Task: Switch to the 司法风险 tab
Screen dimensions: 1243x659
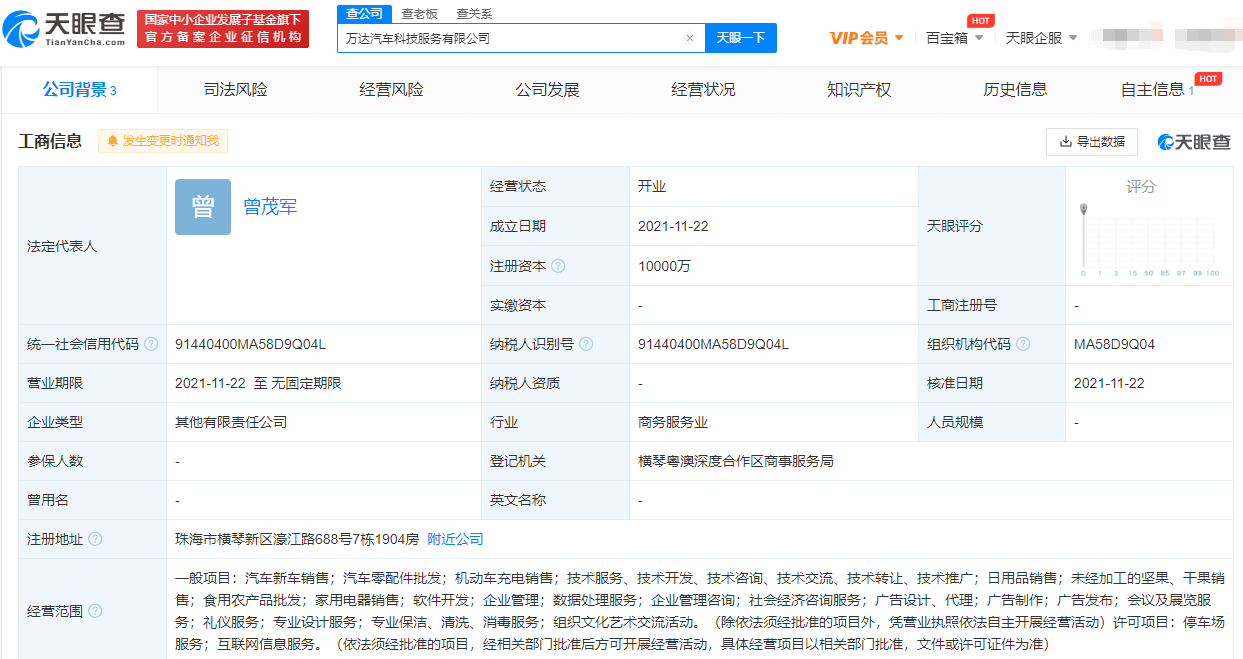Action: point(235,90)
